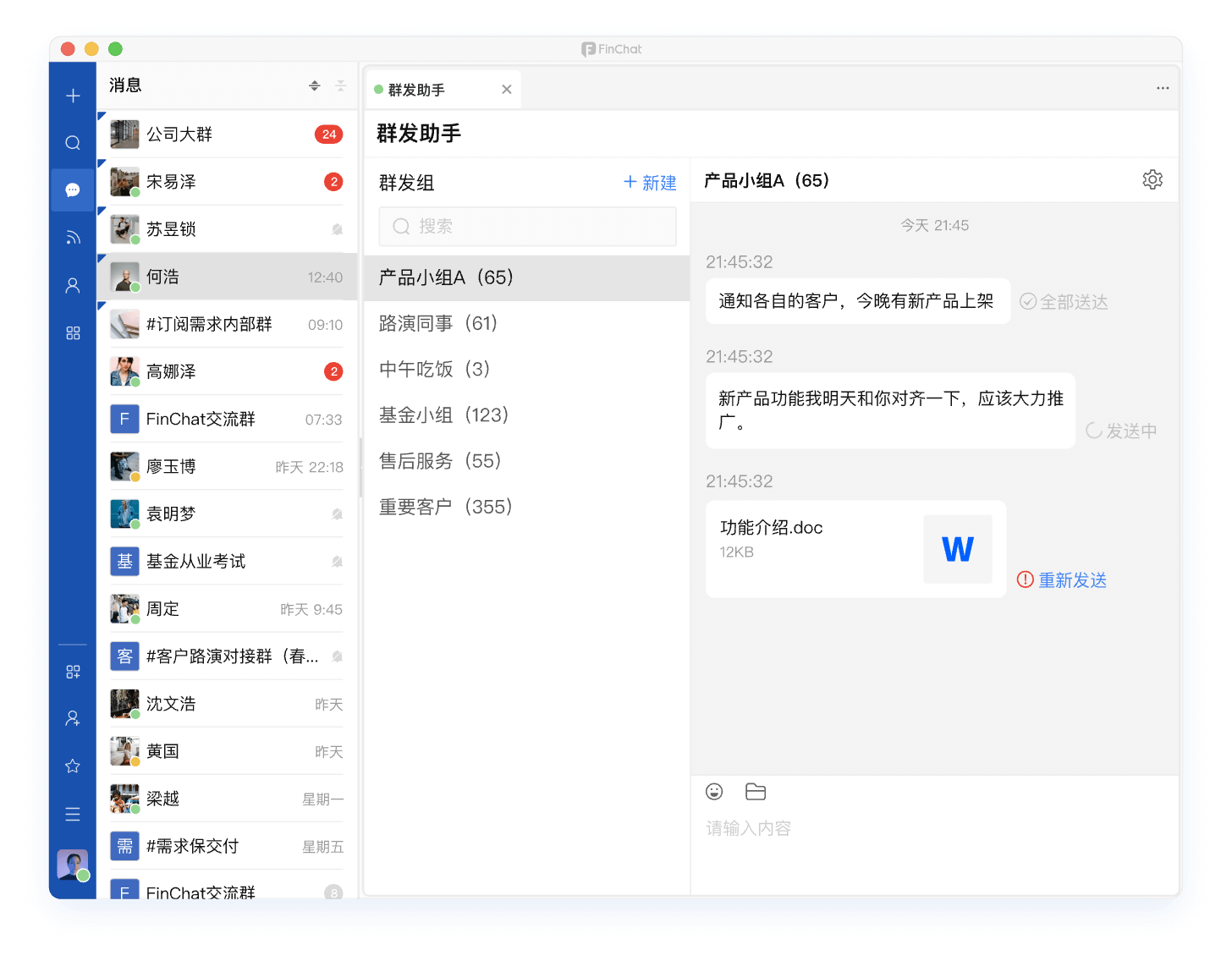Switch to the 群发助手 tab

(416, 90)
